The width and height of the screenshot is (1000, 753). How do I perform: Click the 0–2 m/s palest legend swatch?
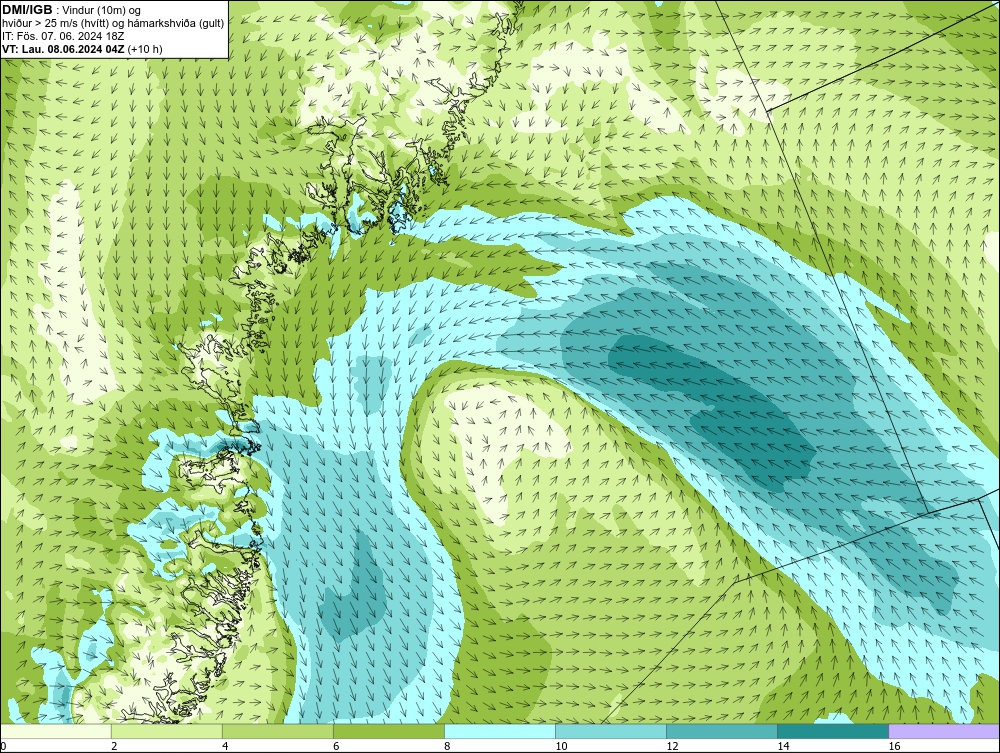click(x=56, y=731)
